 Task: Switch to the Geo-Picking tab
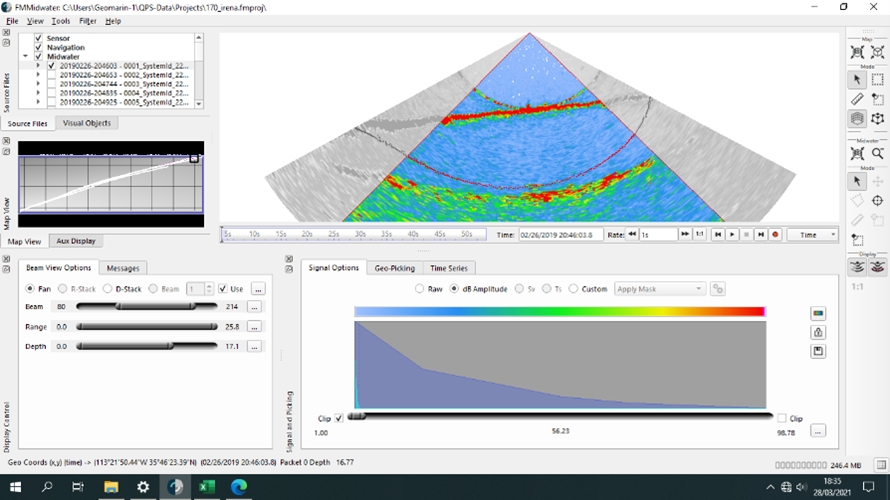point(395,268)
